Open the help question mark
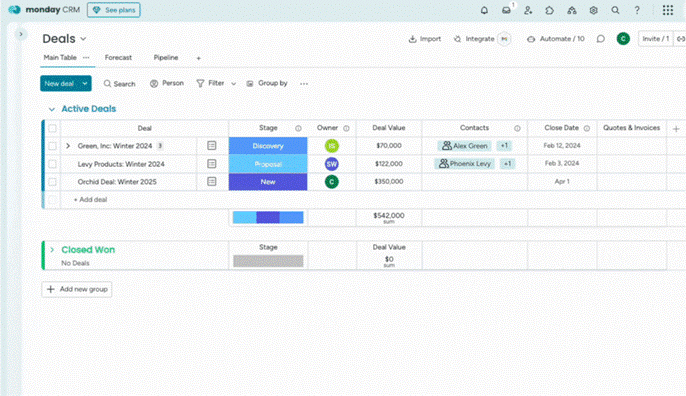 pyautogui.click(x=637, y=10)
